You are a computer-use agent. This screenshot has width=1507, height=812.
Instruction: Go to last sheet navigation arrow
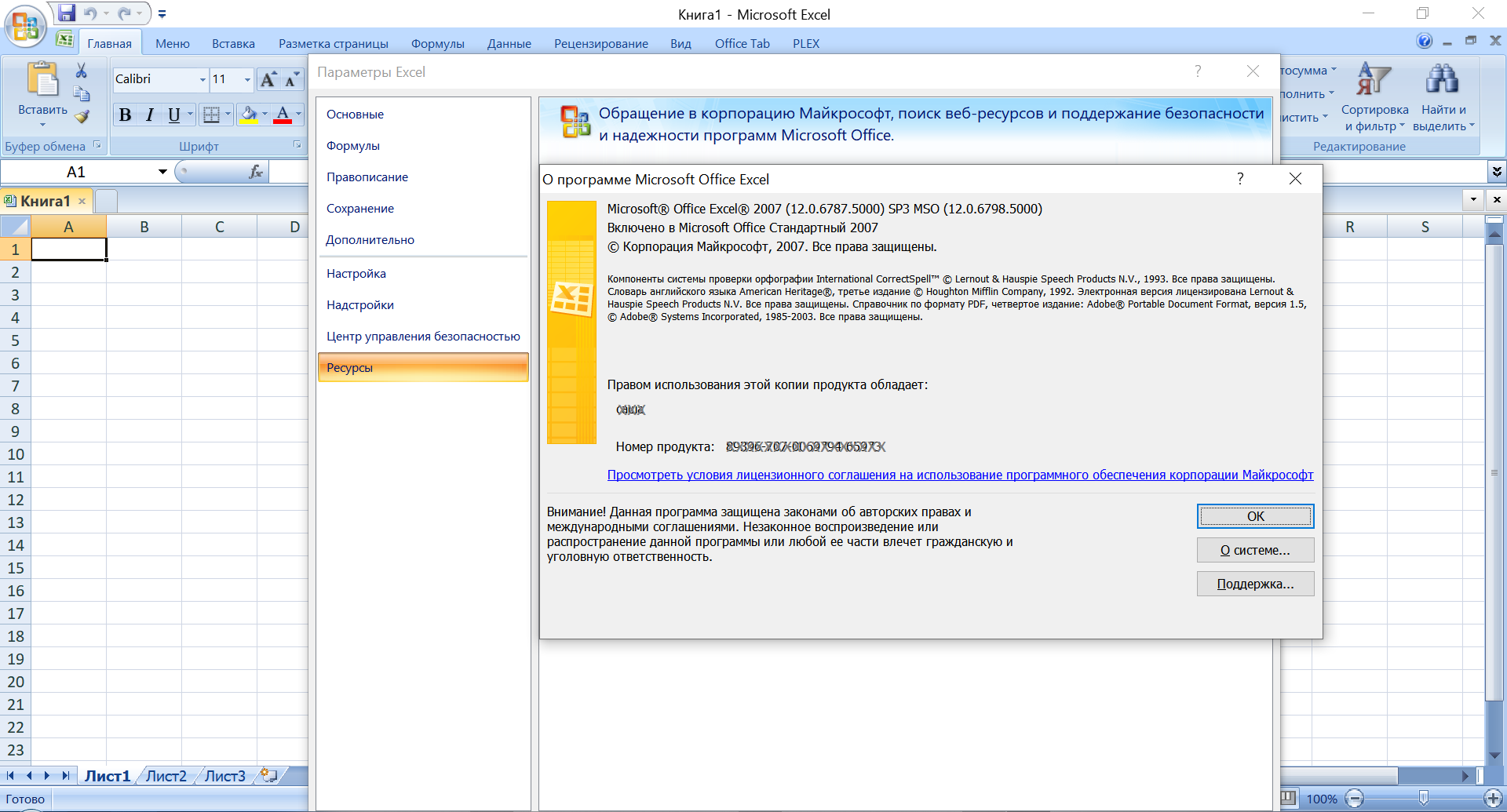point(66,776)
